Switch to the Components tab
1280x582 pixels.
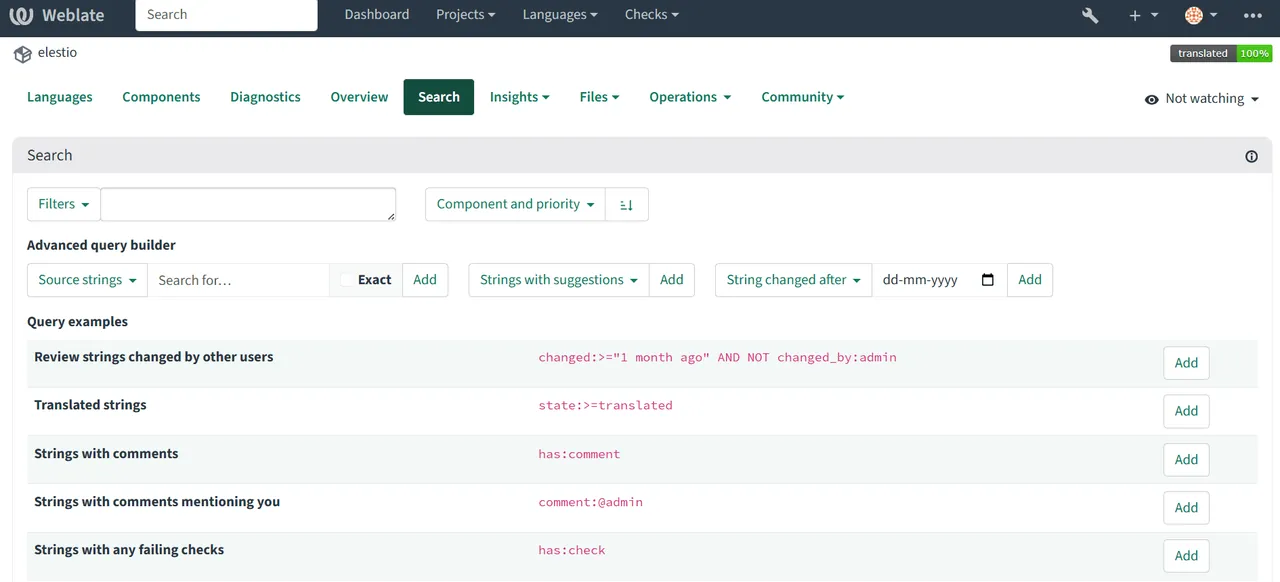(161, 97)
